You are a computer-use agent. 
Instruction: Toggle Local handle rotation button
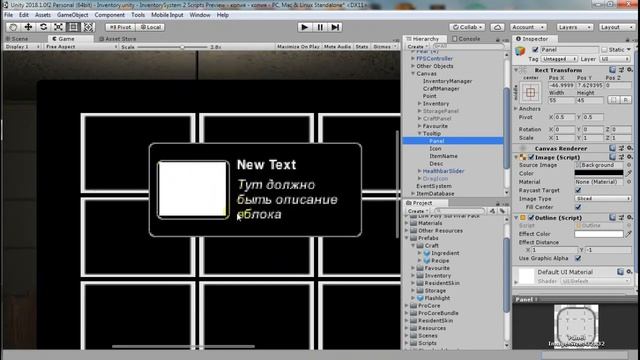[150, 27]
